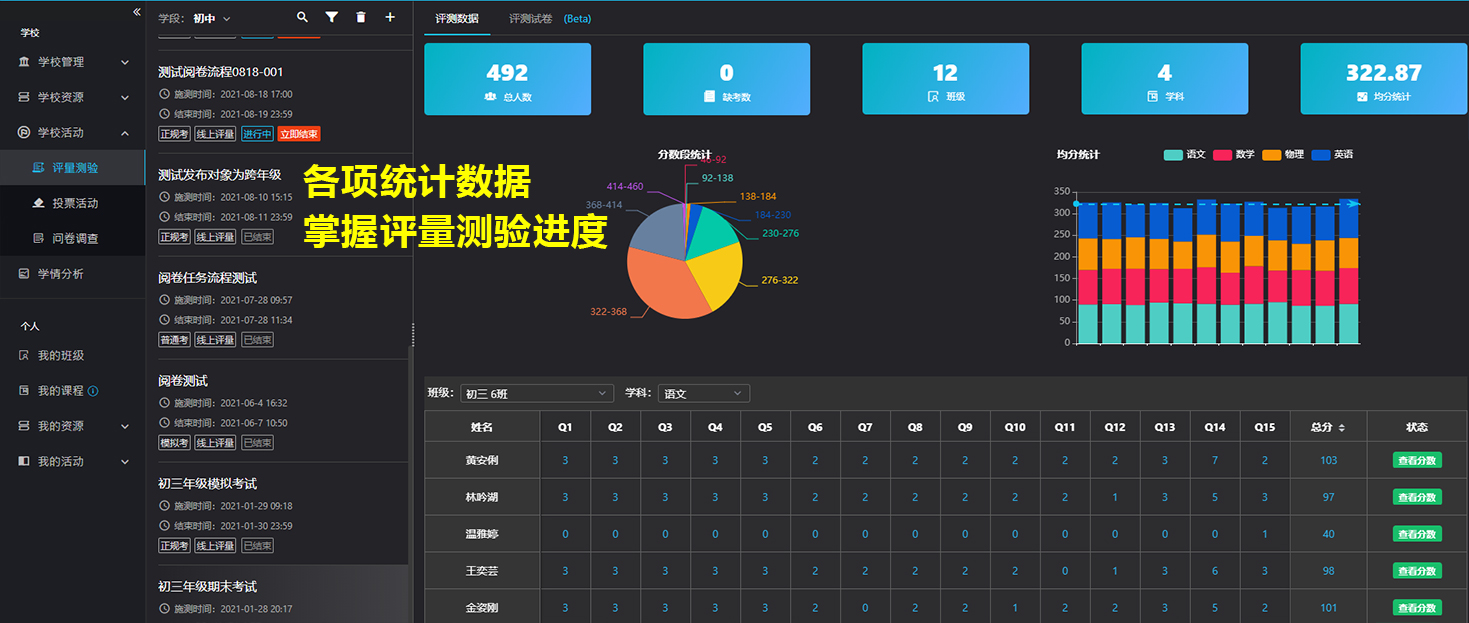Click 查看分数 button for 黄安俐

click(x=1417, y=460)
